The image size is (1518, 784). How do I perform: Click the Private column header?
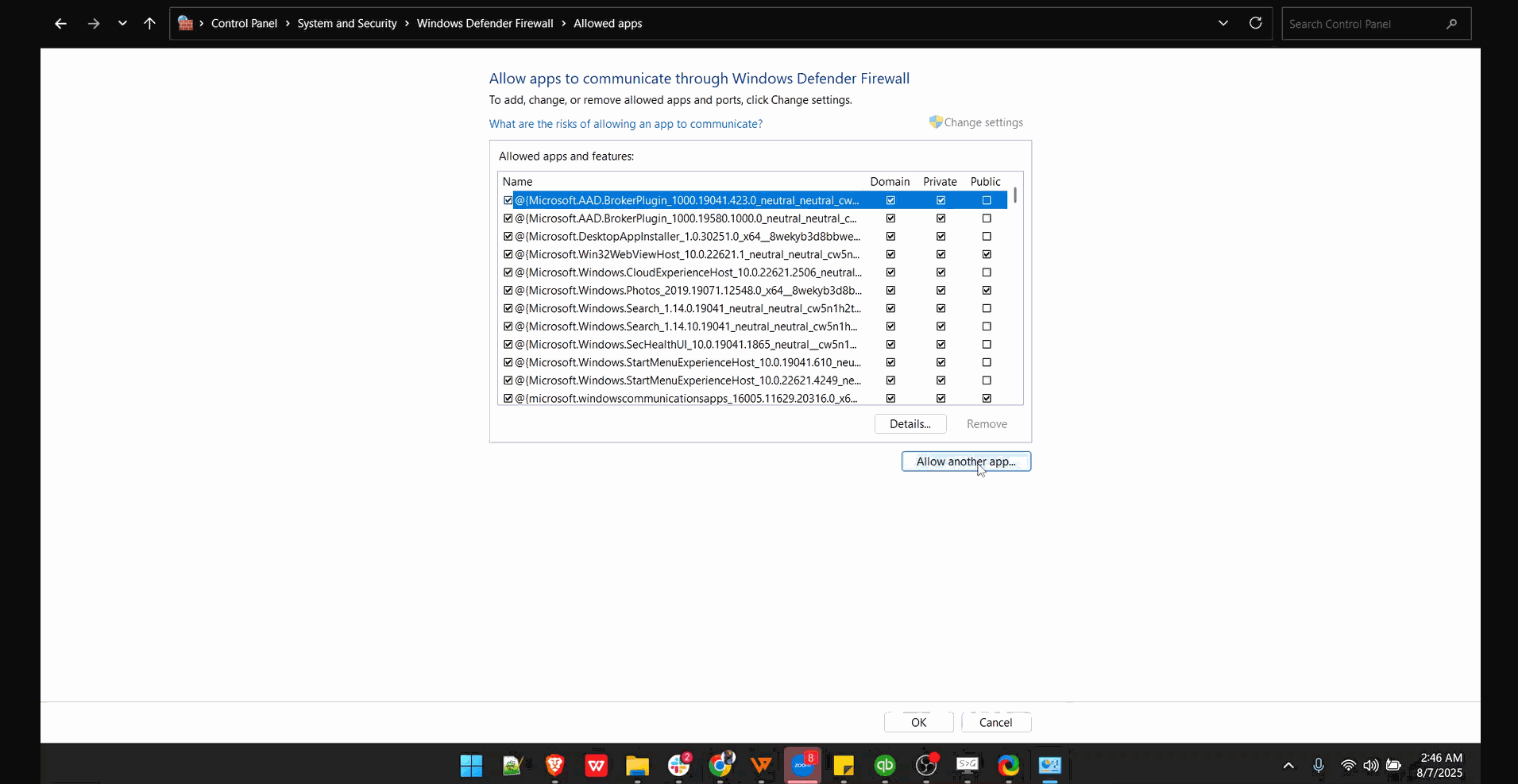[940, 182]
